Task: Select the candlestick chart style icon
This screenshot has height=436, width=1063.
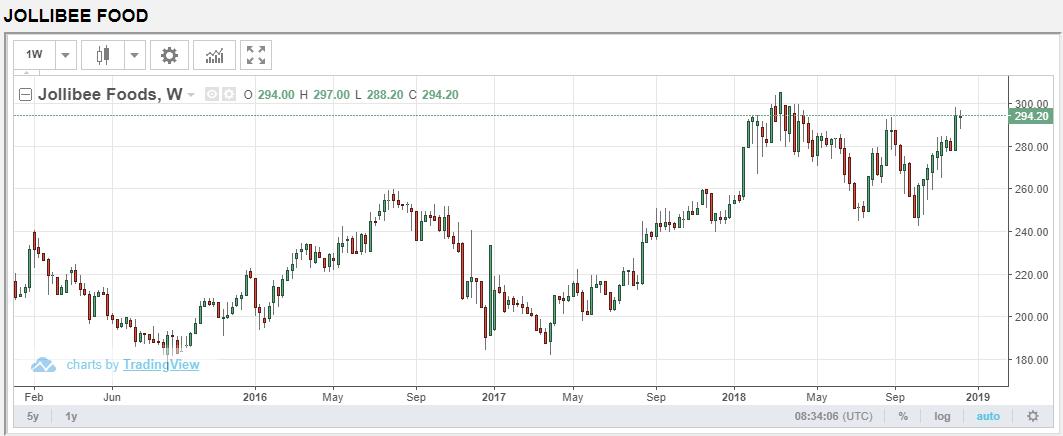Action: [102, 55]
